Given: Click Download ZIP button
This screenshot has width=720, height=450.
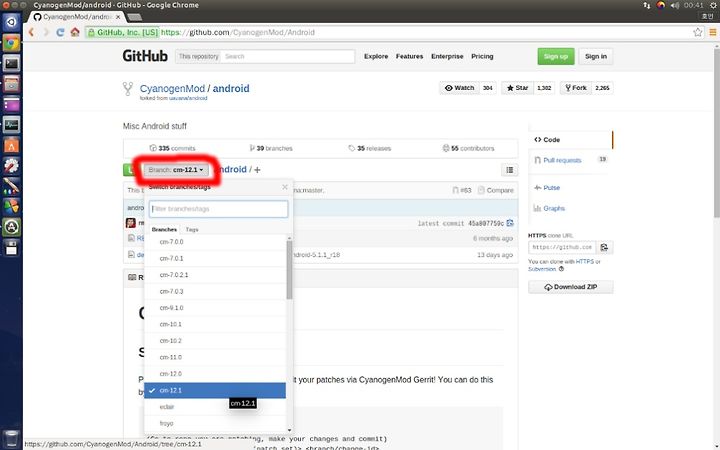Looking at the screenshot, I should pos(570,287).
